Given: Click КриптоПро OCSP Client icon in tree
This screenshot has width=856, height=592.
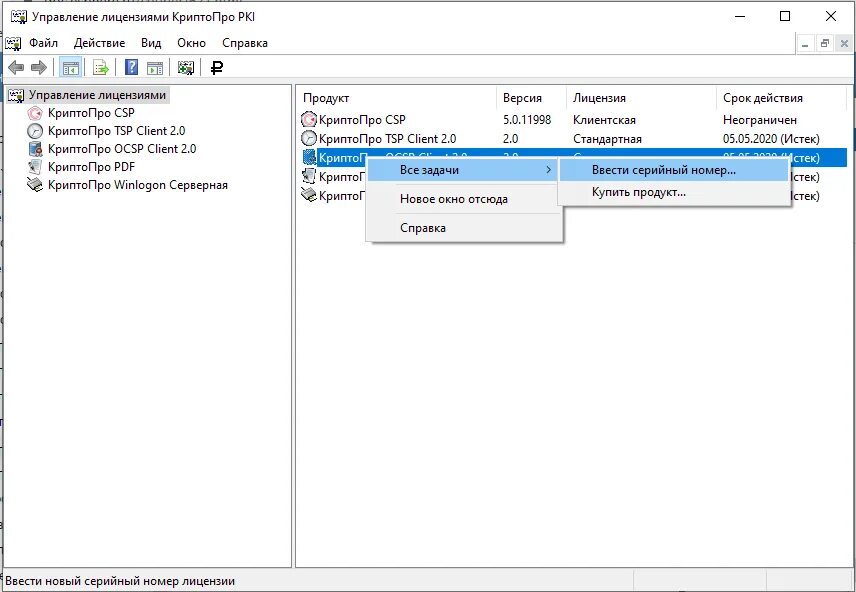Looking at the screenshot, I should tap(35, 149).
